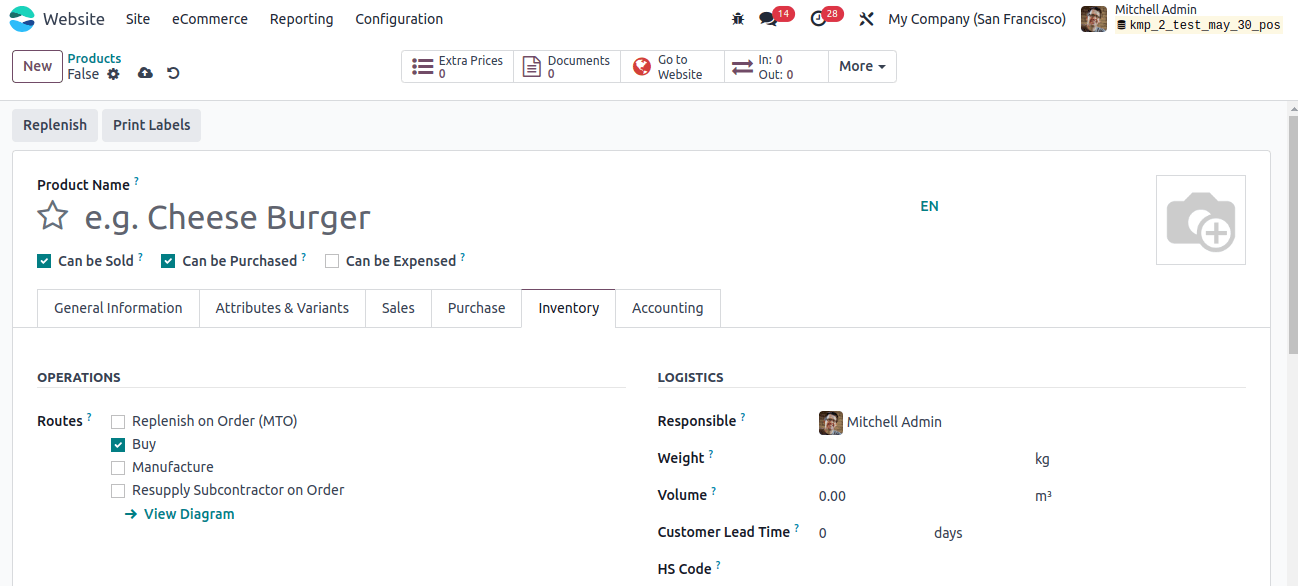
Task: Switch to Attributes & Variants tab
Action: coord(282,308)
